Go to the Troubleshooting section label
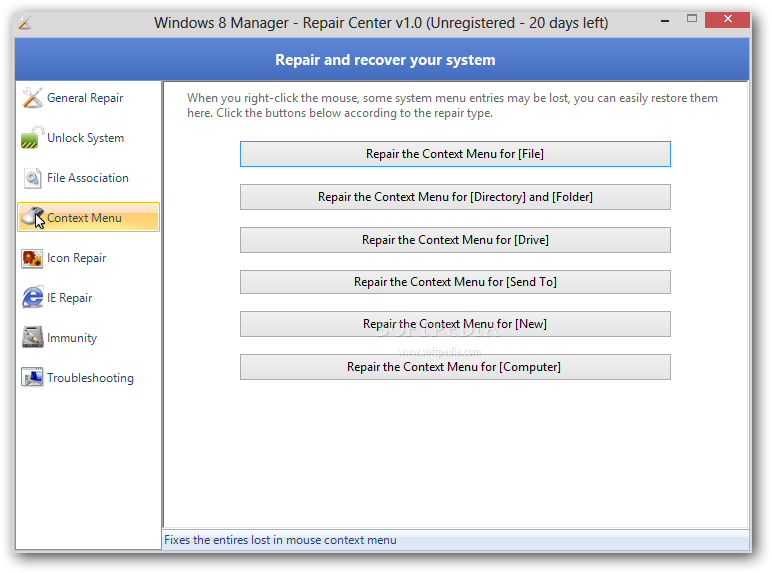Screen dimensions: 772x573 91,378
